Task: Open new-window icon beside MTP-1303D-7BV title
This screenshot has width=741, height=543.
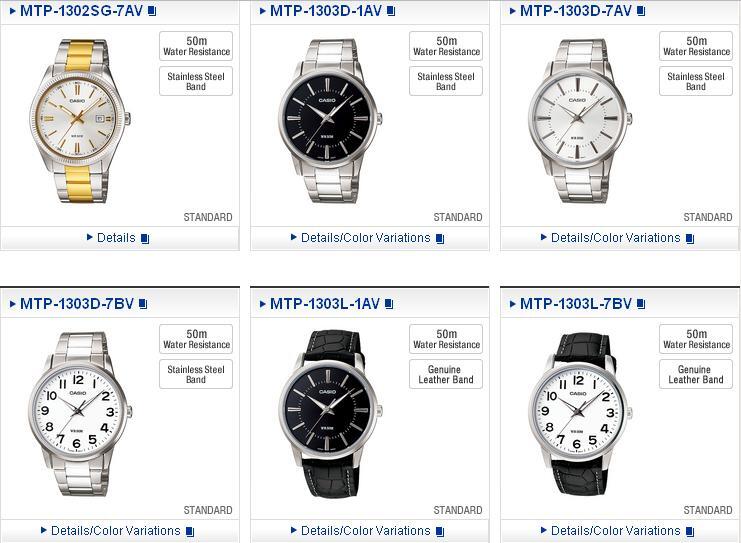Action: coord(143,304)
